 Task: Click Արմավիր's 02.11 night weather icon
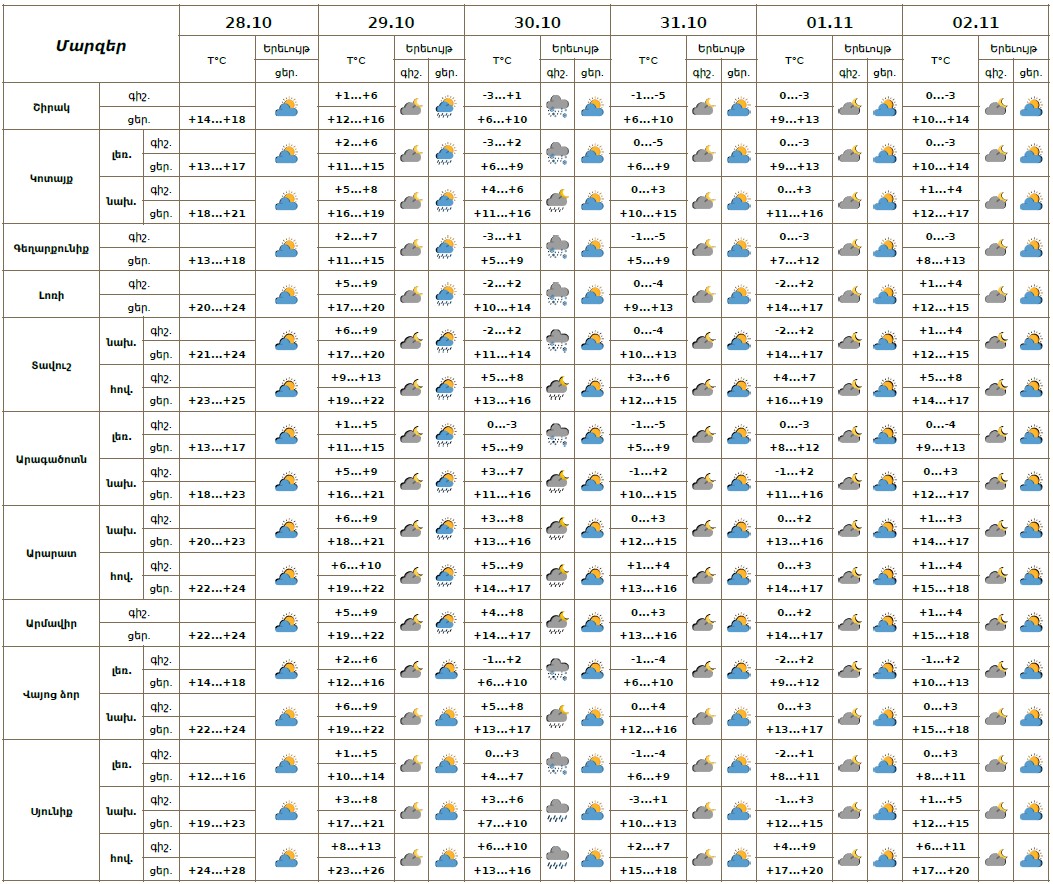(x=995, y=623)
